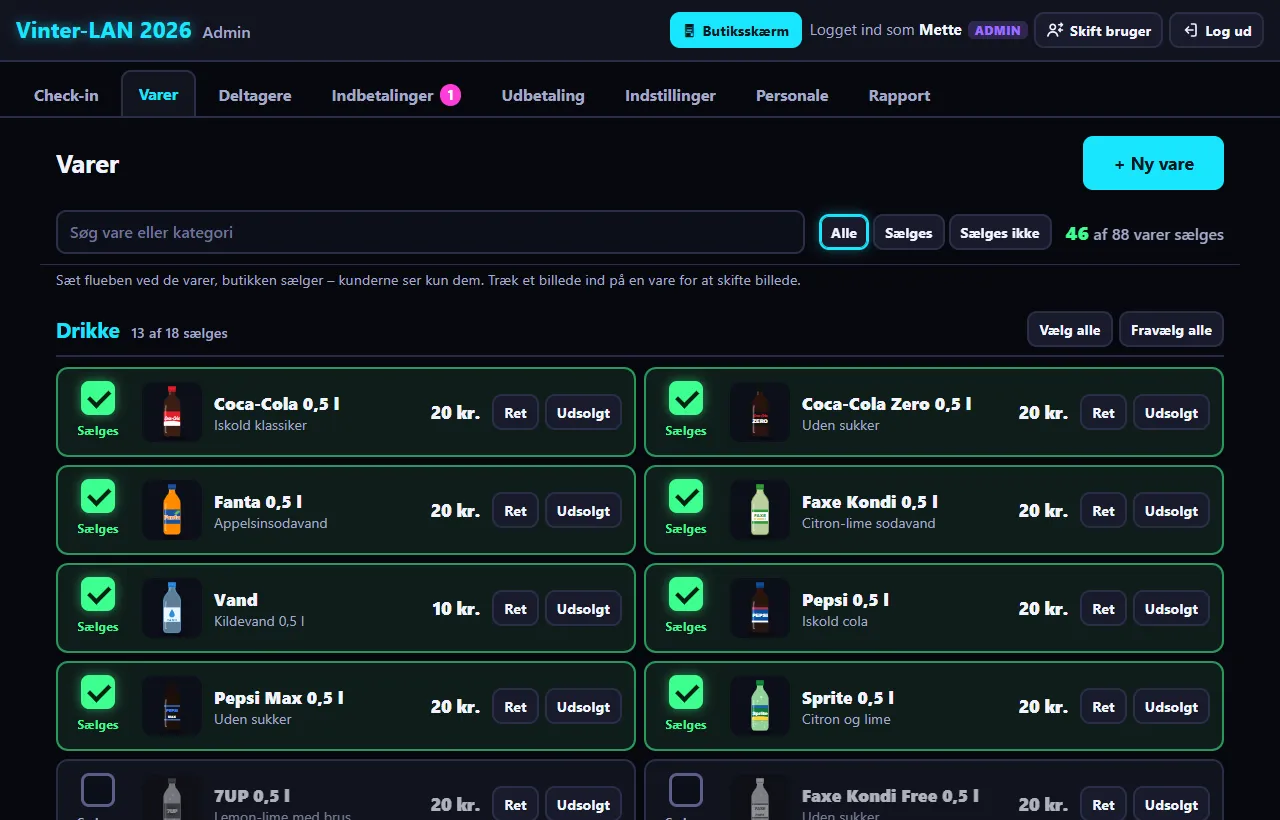1280x820 pixels.
Task: Click Skift bruger to switch user
Action: click(x=1098, y=30)
